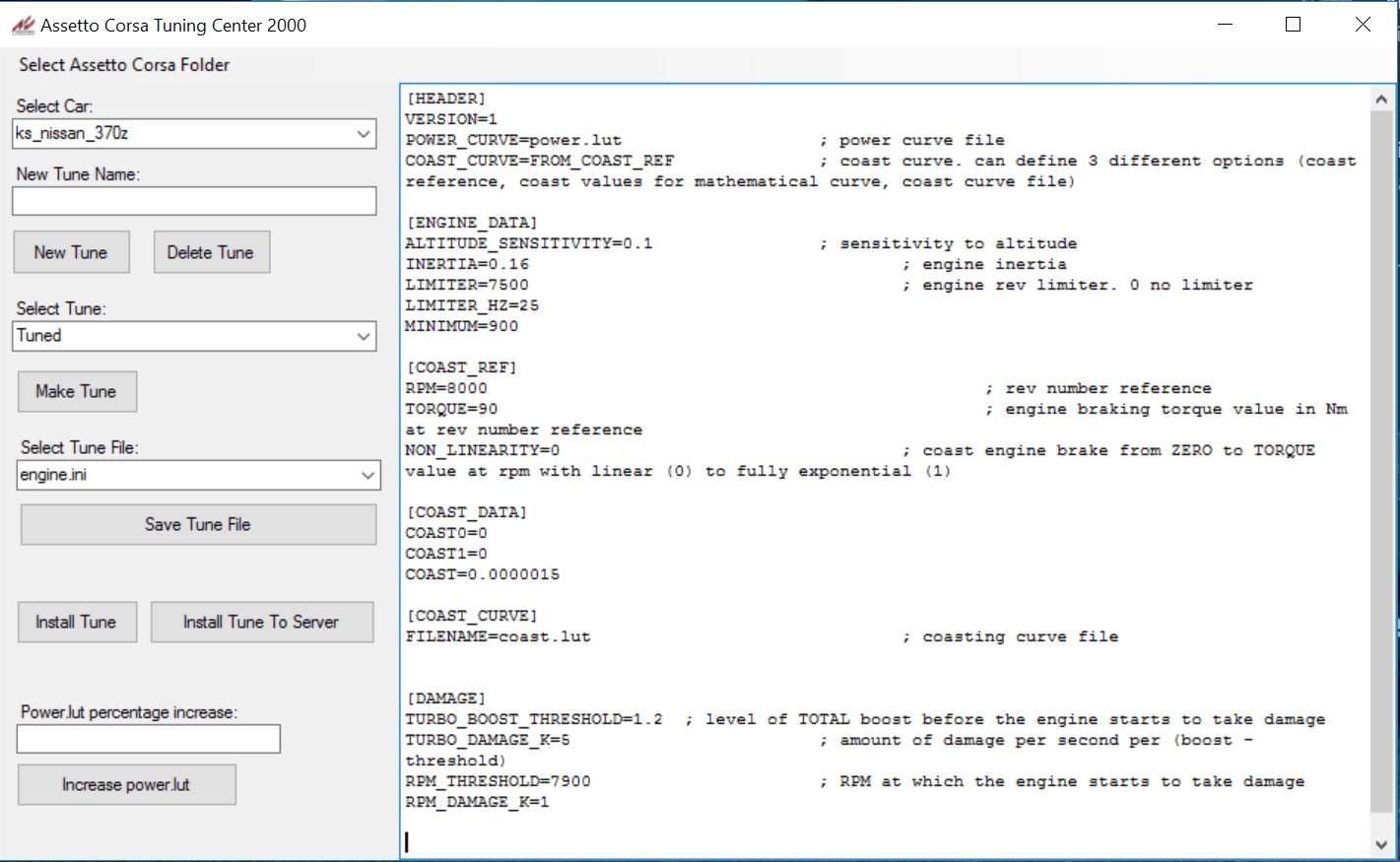Click the '; rev number reference' comment
The image size is (1400, 862).
(1099, 388)
